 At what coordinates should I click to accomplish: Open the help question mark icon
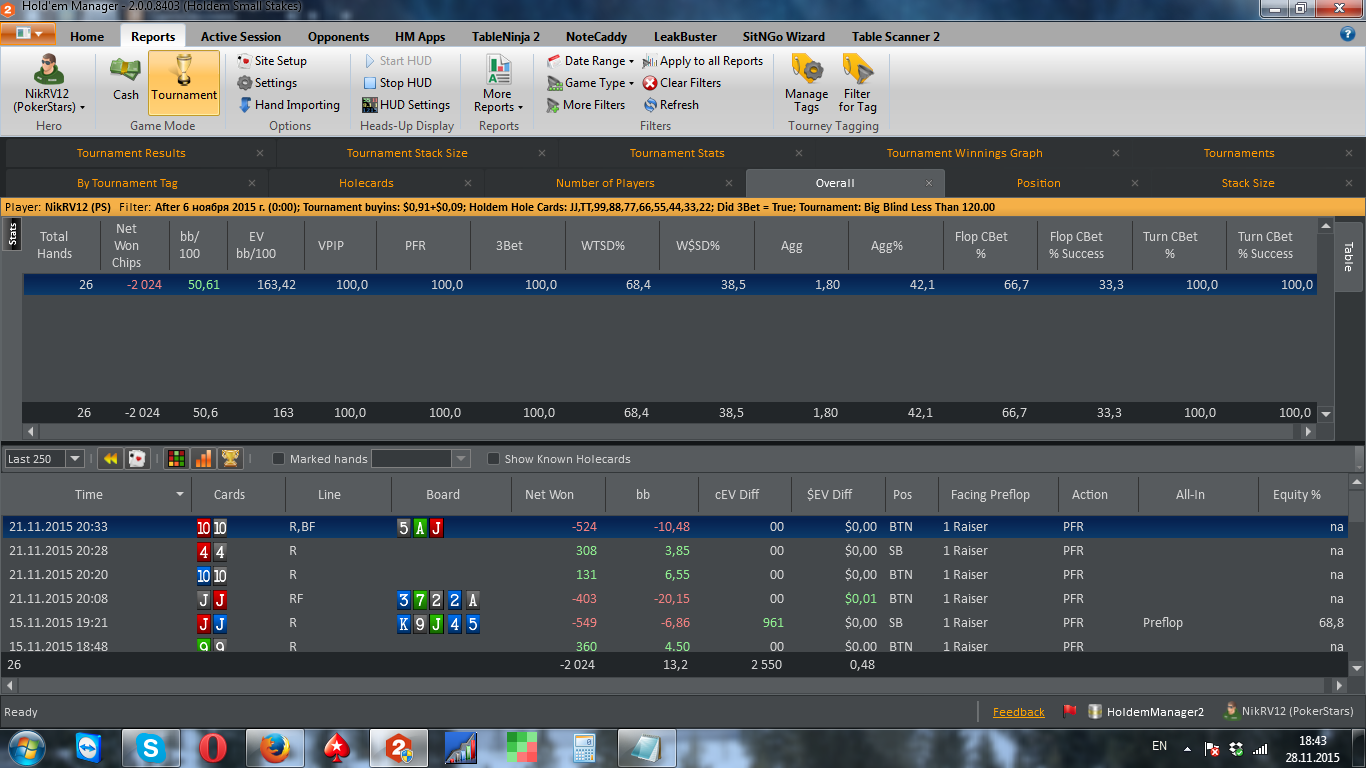[1347, 34]
